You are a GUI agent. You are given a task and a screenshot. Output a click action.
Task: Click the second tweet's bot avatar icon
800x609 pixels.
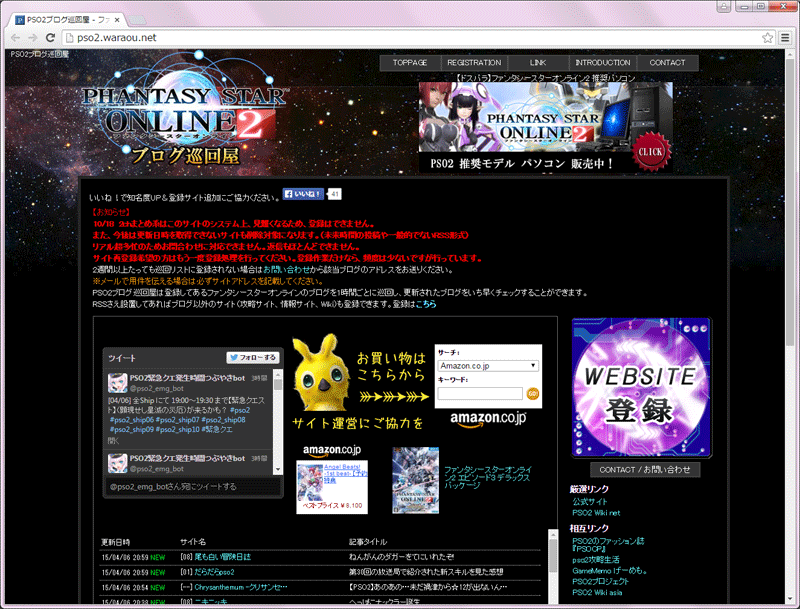[x=117, y=463]
